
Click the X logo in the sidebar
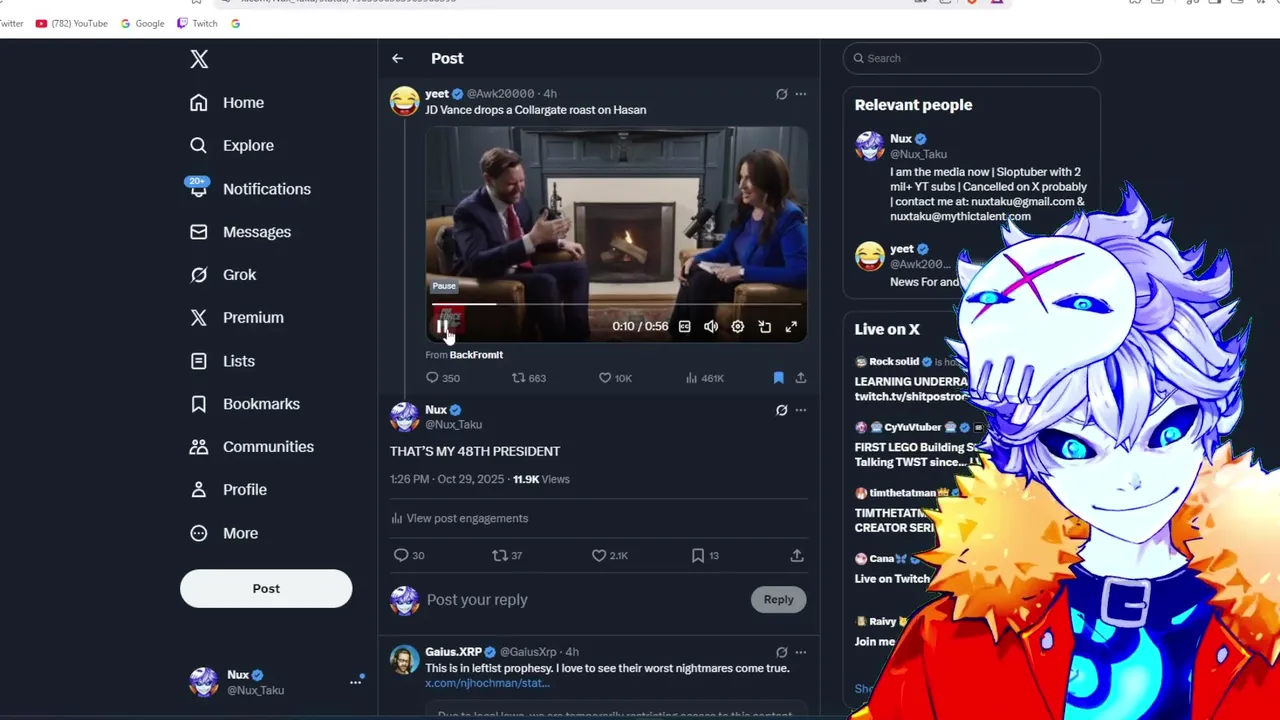click(x=199, y=59)
